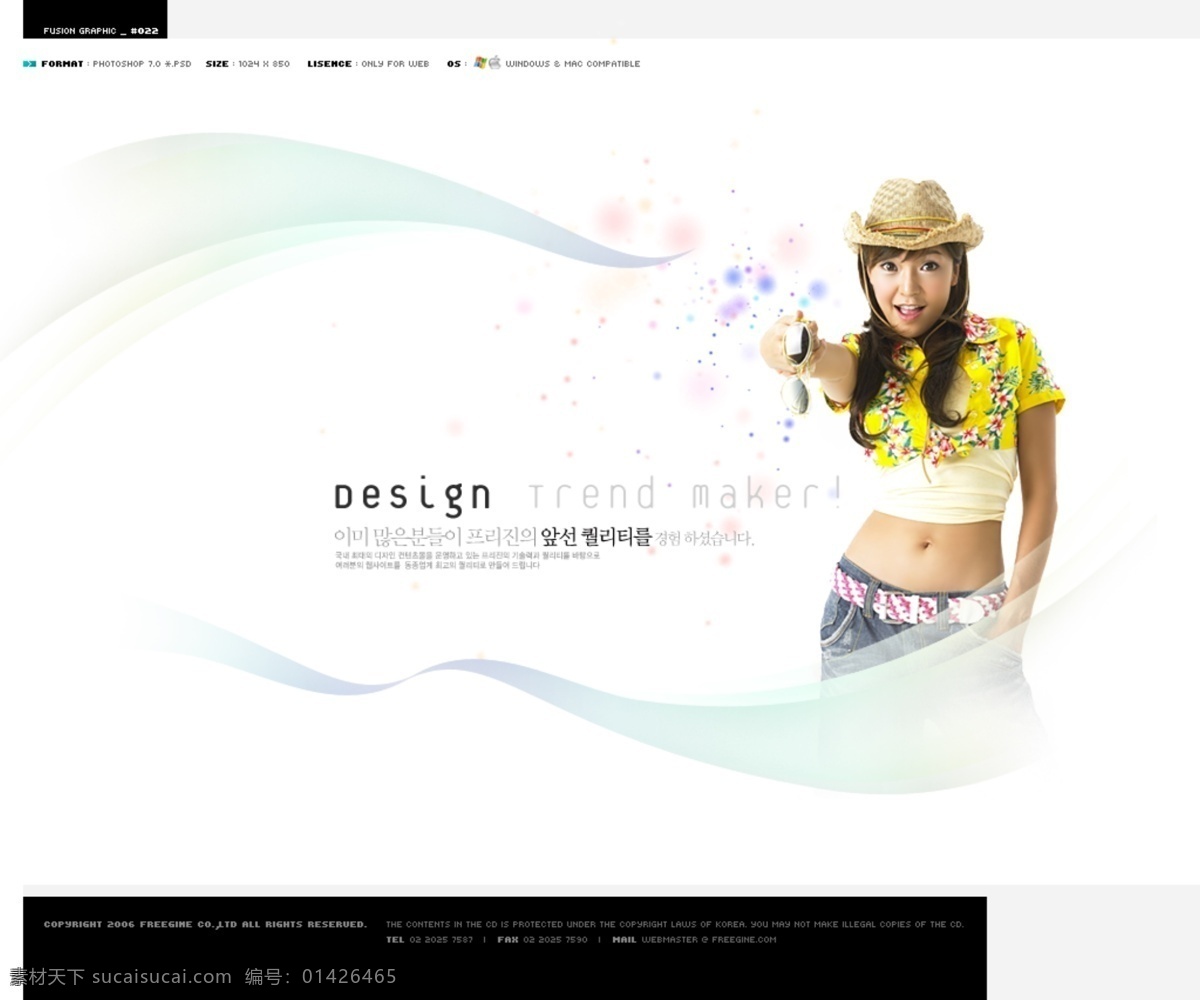This screenshot has height=1000, width=1200.
Task: Click the 'Trend maker!' heading text
Action: (686, 493)
